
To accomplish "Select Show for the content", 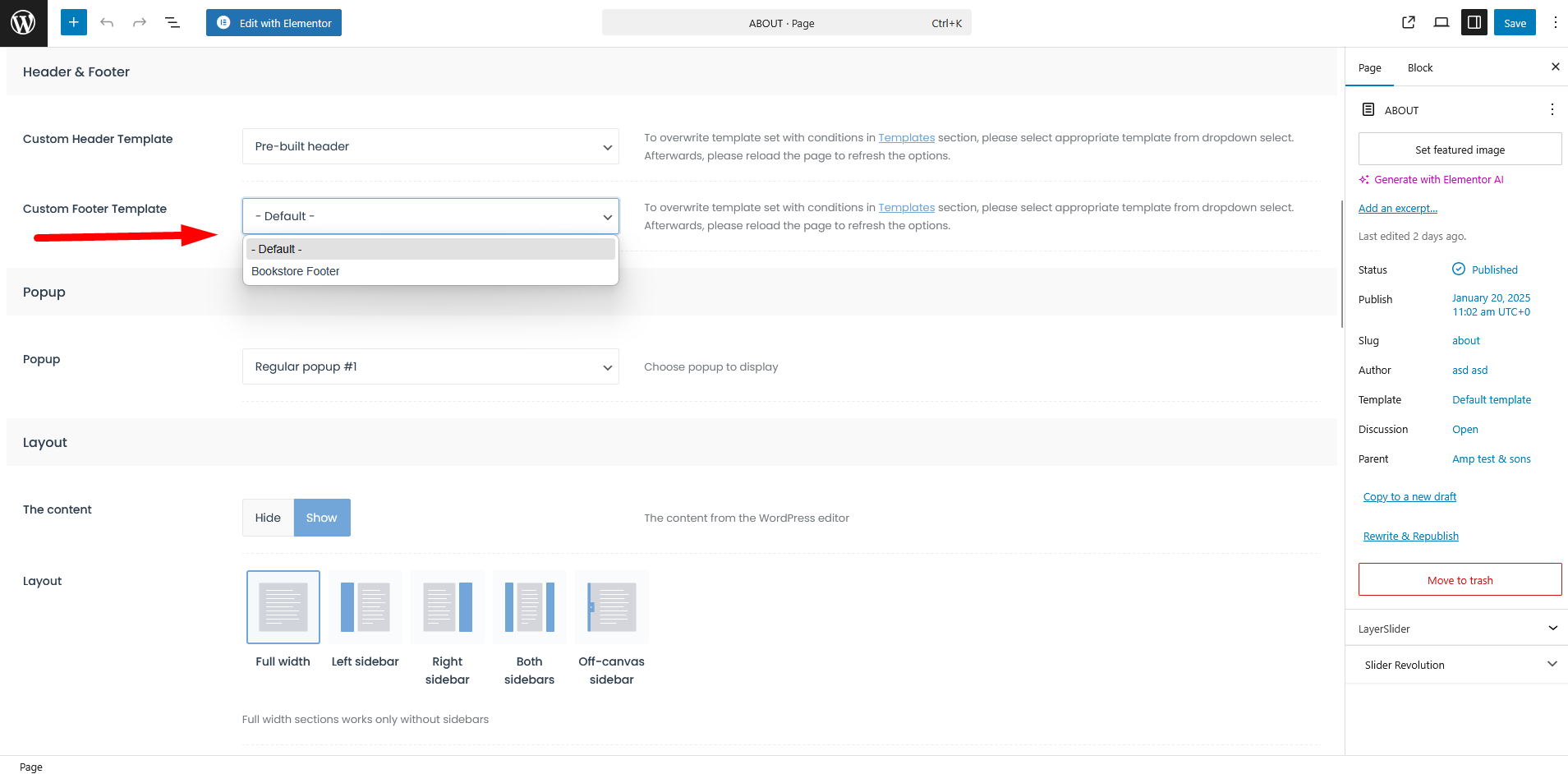I will (x=322, y=518).
